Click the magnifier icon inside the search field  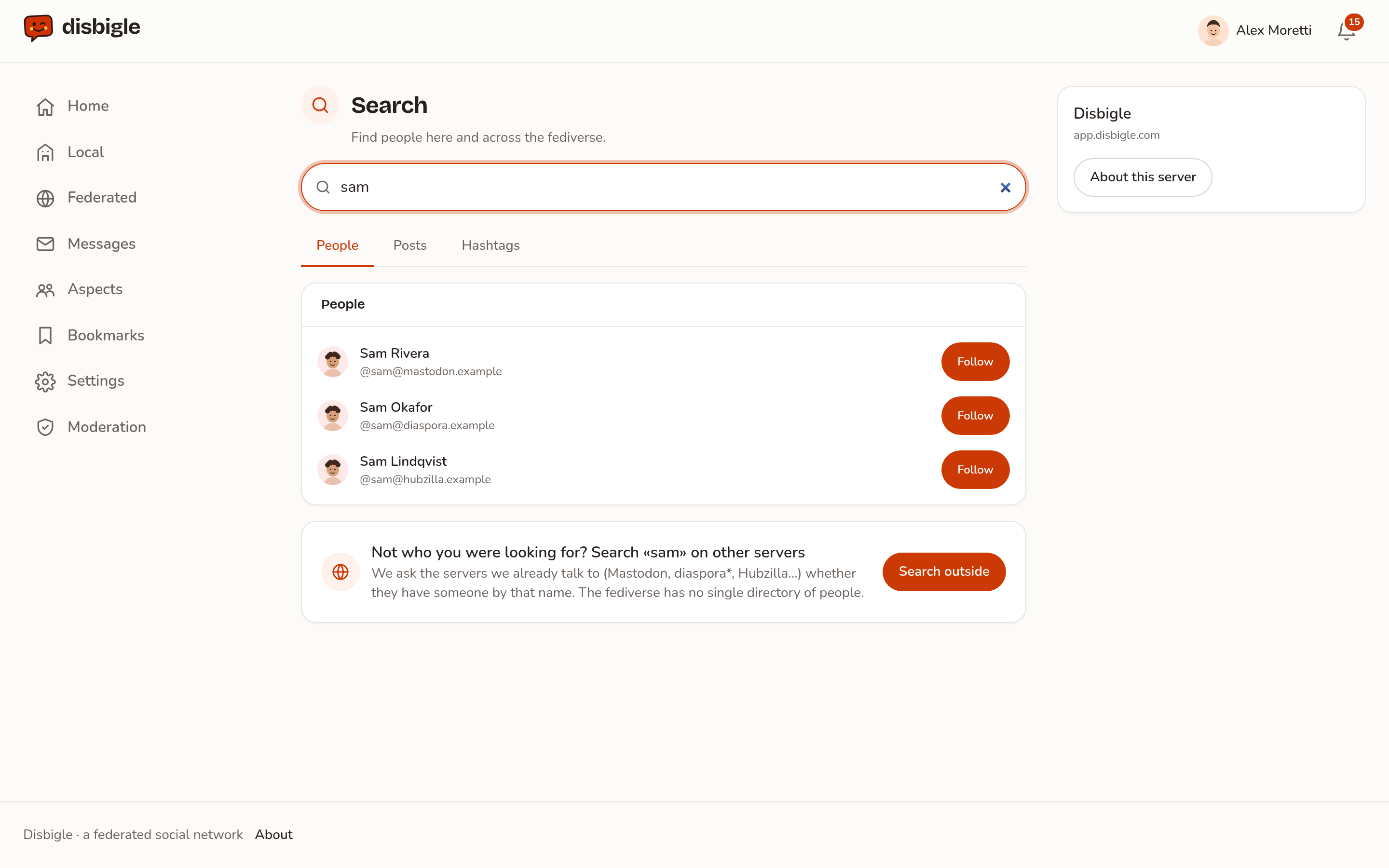coord(323,187)
